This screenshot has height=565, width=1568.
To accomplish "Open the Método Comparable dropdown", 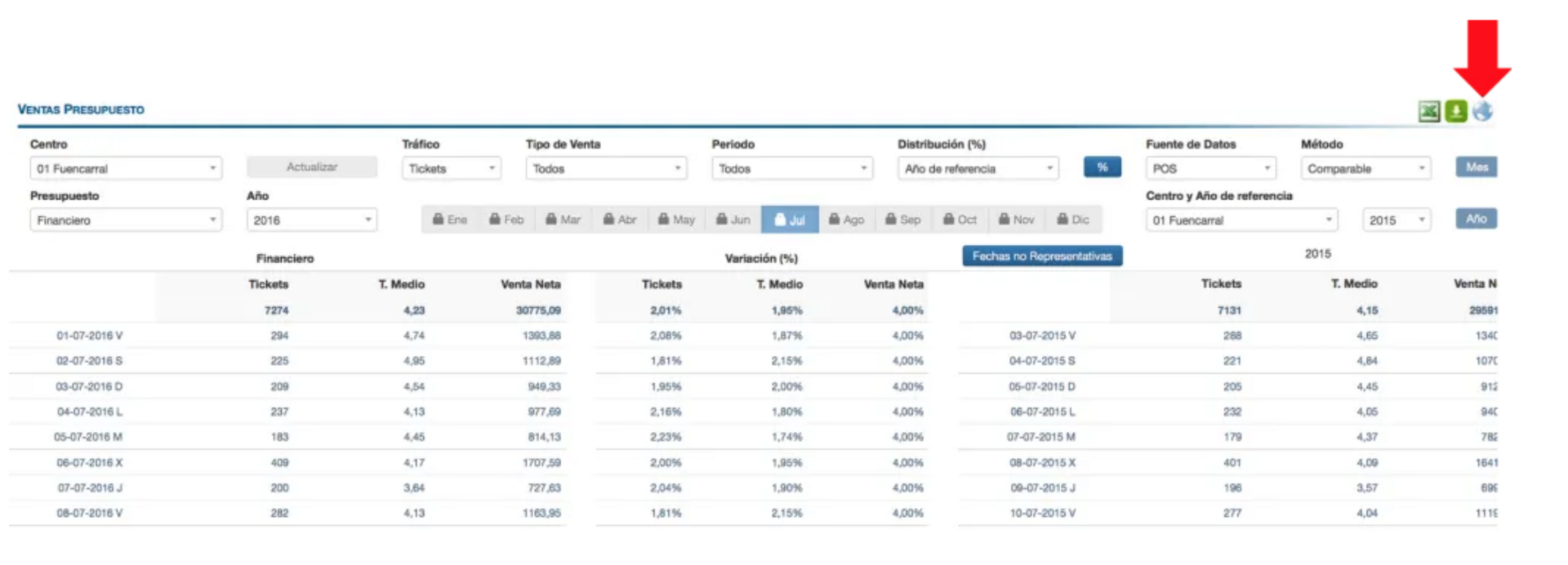I will pos(1365,169).
